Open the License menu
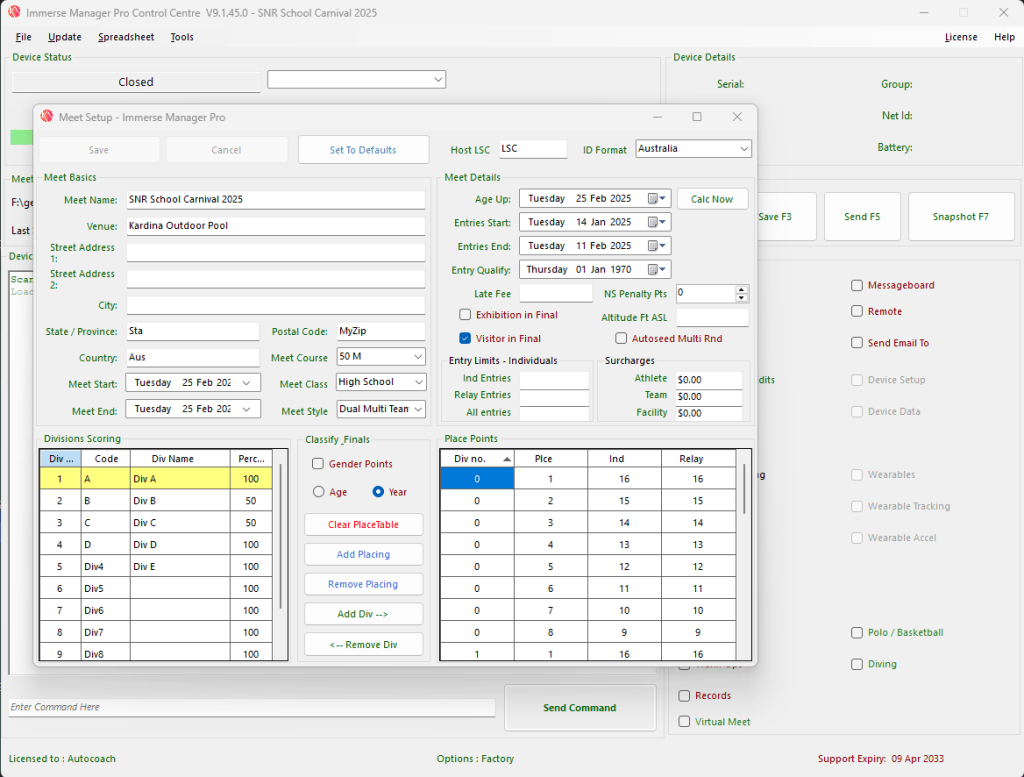This screenshot has width=1024, height=777. point(961,37)
